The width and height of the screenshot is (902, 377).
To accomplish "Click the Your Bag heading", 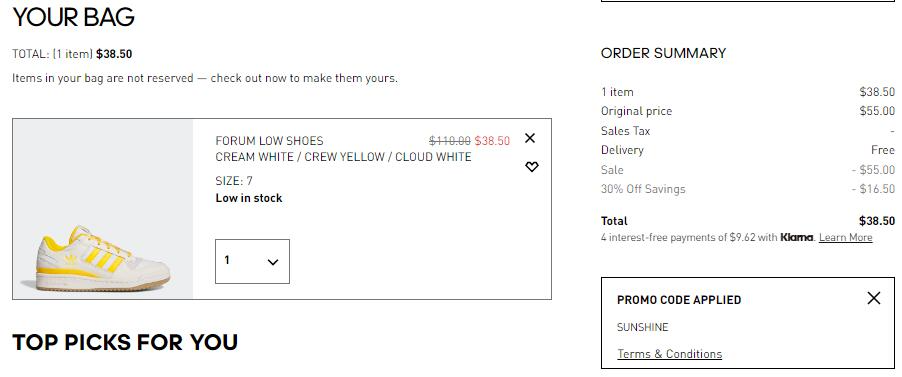I will coord(74,17).
